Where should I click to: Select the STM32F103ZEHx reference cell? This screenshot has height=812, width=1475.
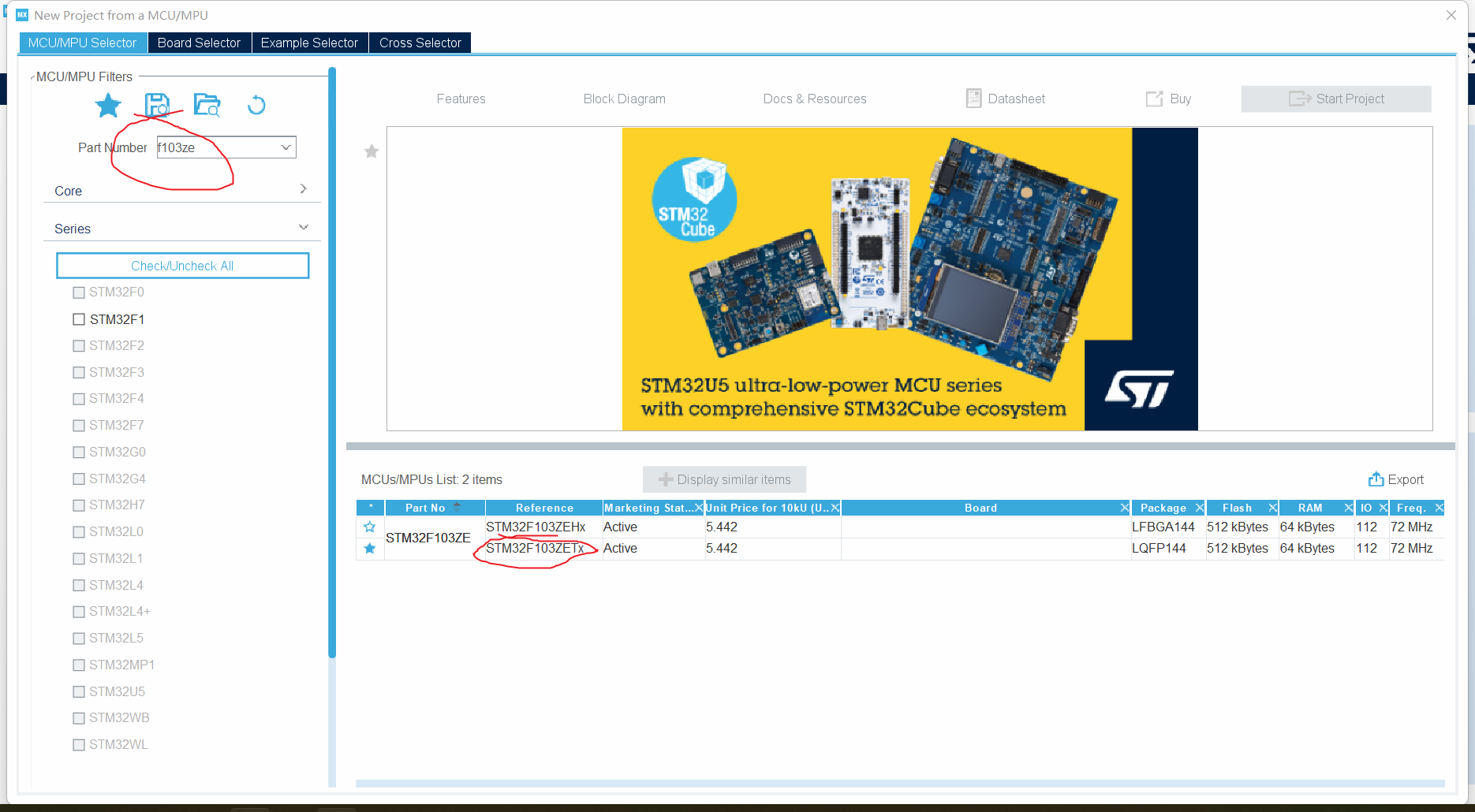543,527
